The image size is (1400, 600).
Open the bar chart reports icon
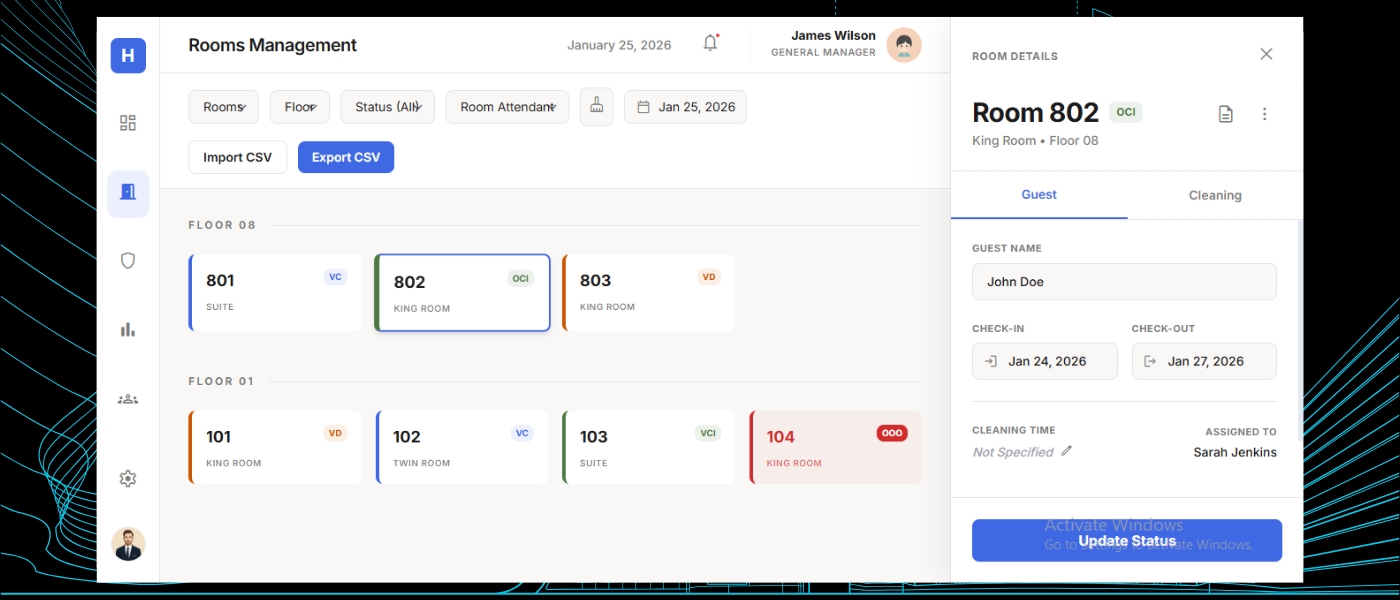pos(128,330)
